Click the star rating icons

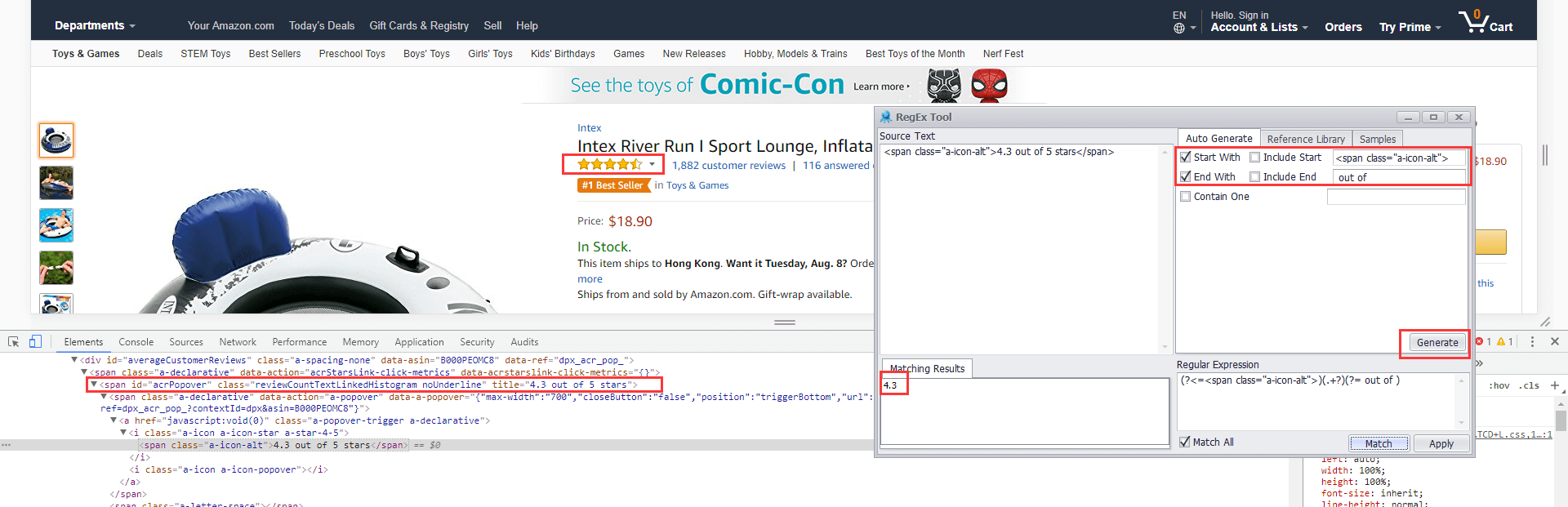pyautogui.click(x=610, y=164)
